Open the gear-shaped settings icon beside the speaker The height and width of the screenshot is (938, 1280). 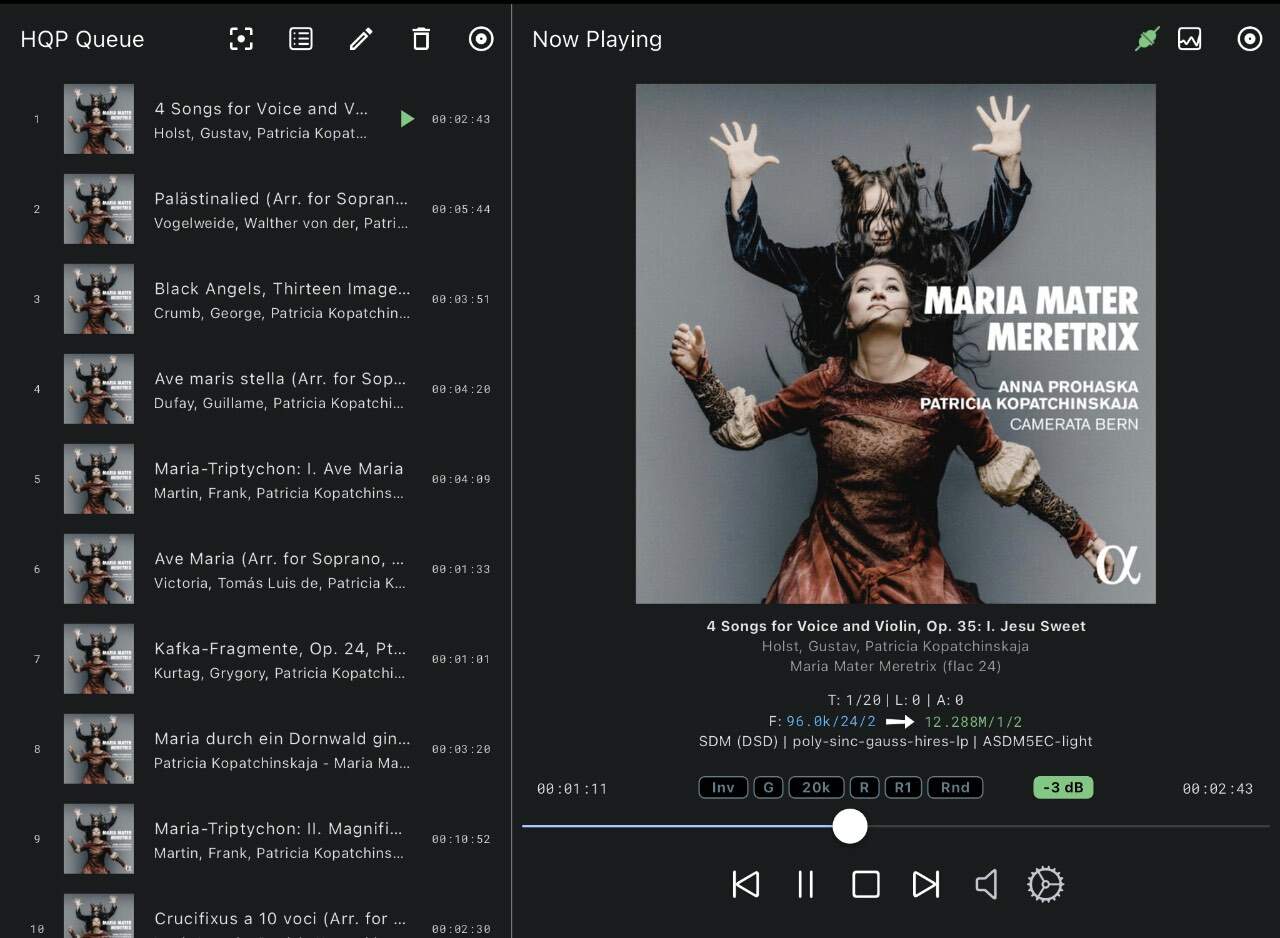(1045, 884)
